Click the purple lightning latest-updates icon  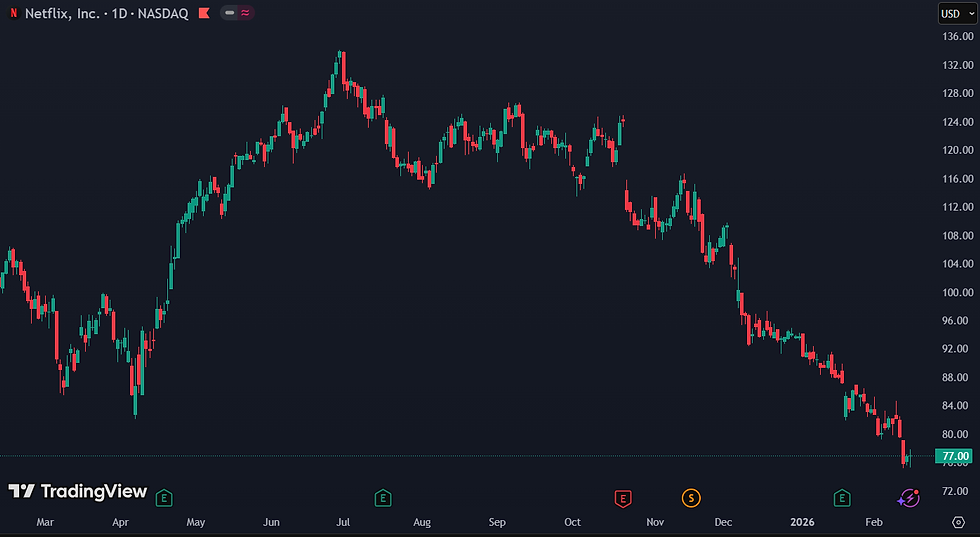(x=908, y=498)
